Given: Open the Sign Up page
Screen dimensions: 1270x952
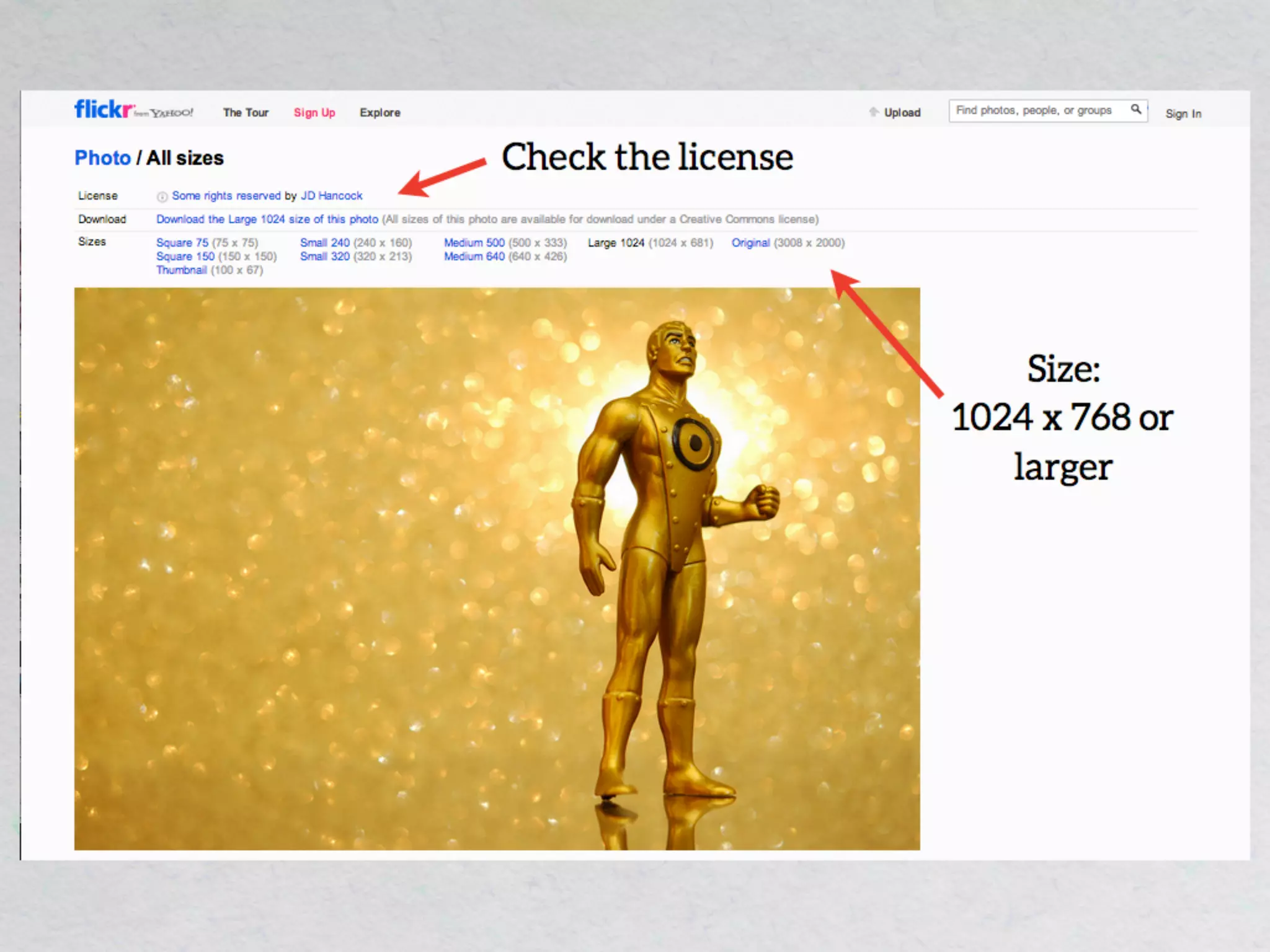Looking at the screenshot, I should pos(314,113).
